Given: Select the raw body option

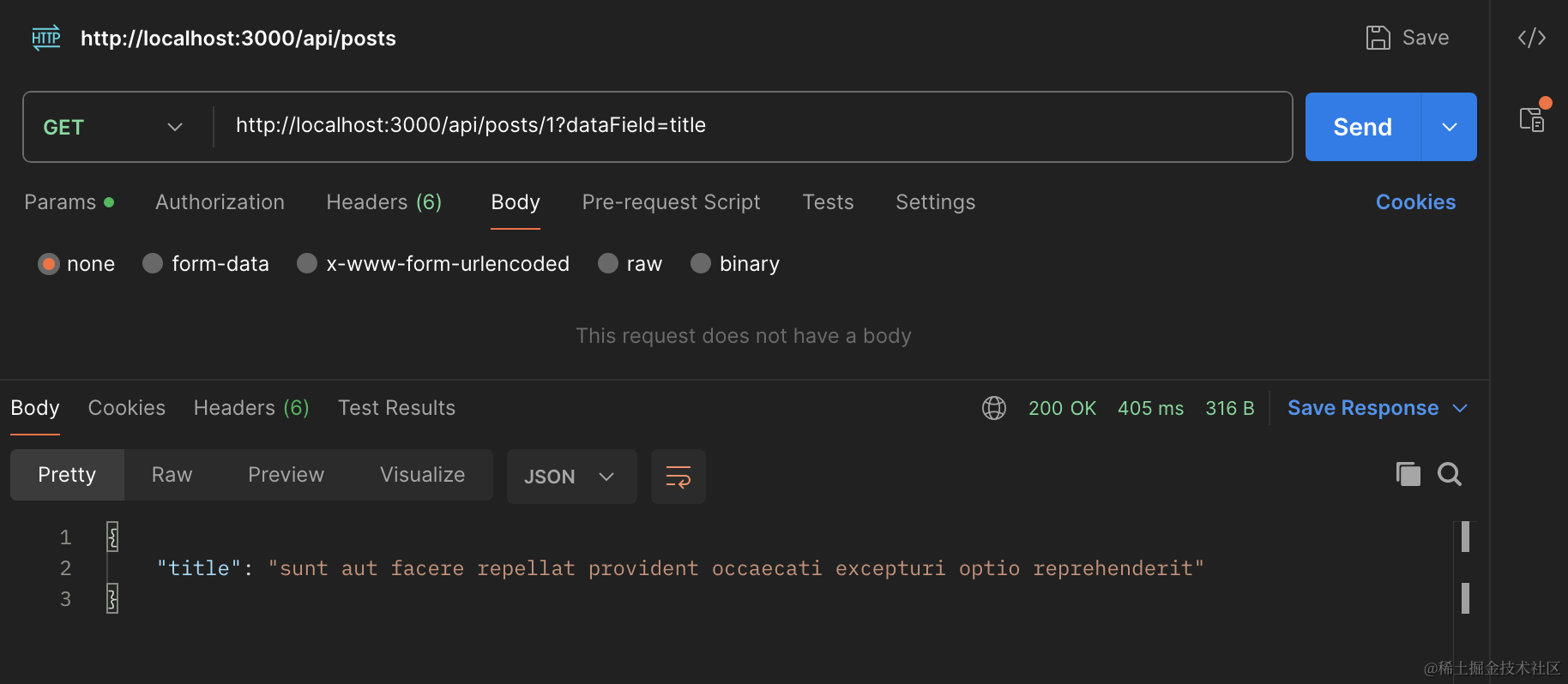Looking at the screenshot, I should tap(608, 263).
